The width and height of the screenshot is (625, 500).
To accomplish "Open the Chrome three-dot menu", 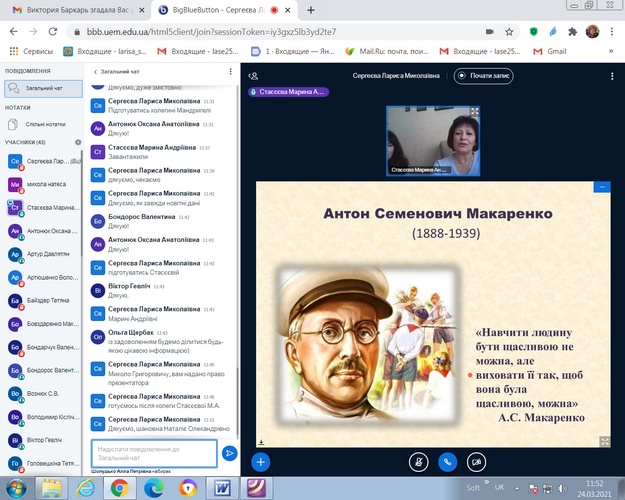I will coord(612,31).
